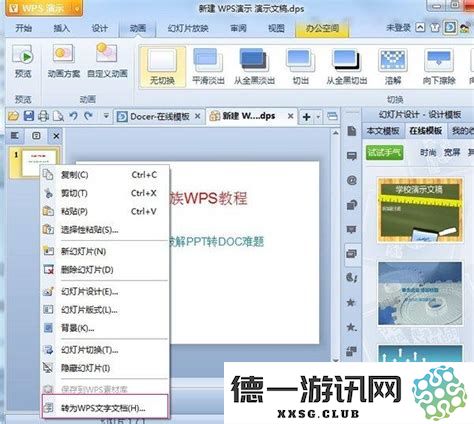Click the open folder icon in quick toolbar
This screenshot has width=474, height=424.
13,116
